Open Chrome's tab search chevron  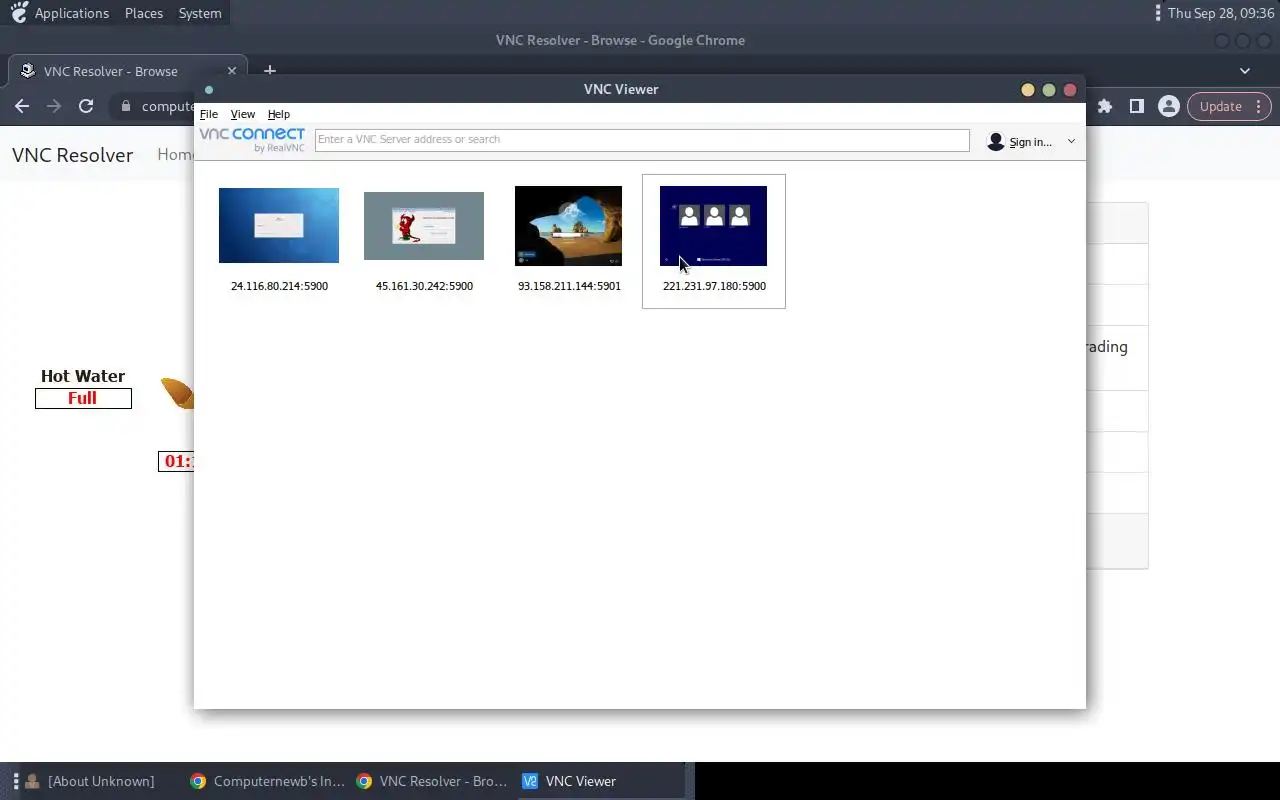pyautogui.click(x=1245, y=71)
